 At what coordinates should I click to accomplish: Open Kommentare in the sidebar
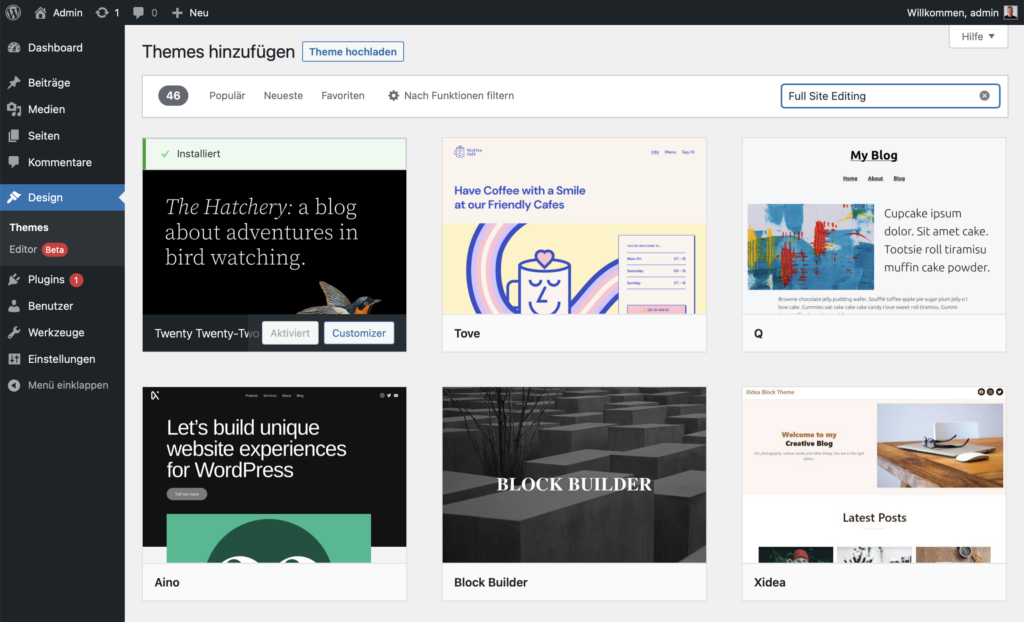(62, 162)
